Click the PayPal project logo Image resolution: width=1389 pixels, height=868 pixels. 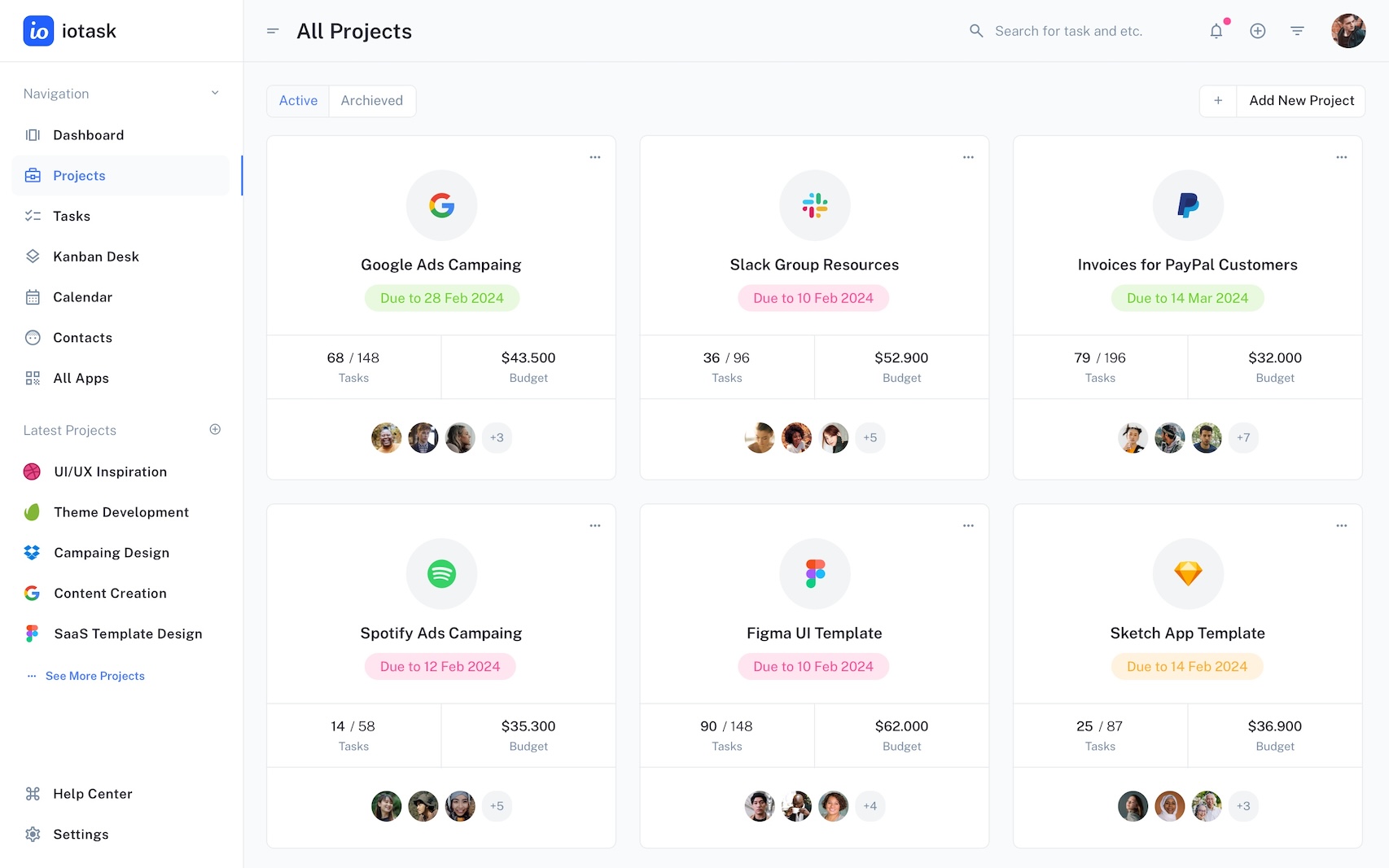tap(1187, 205)
